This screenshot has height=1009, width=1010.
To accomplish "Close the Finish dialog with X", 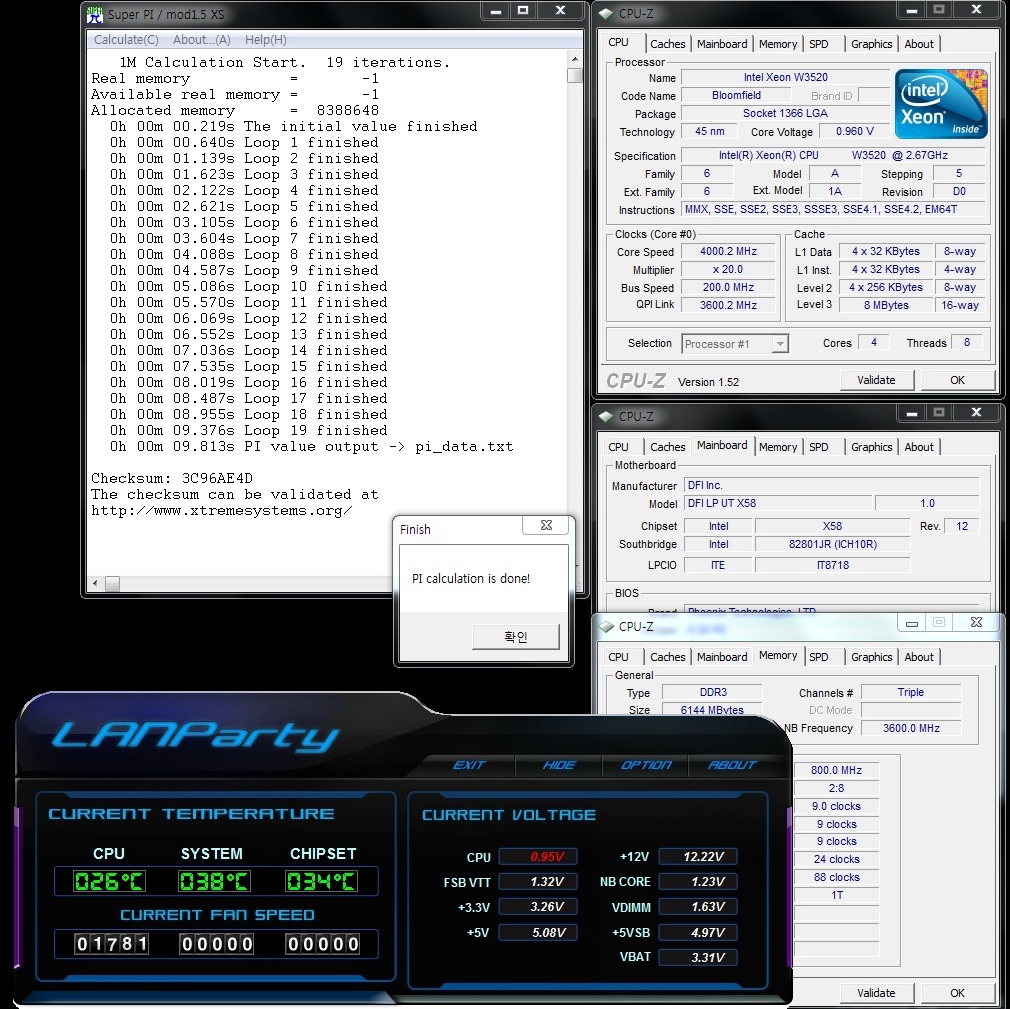I will tap(546, 525).
